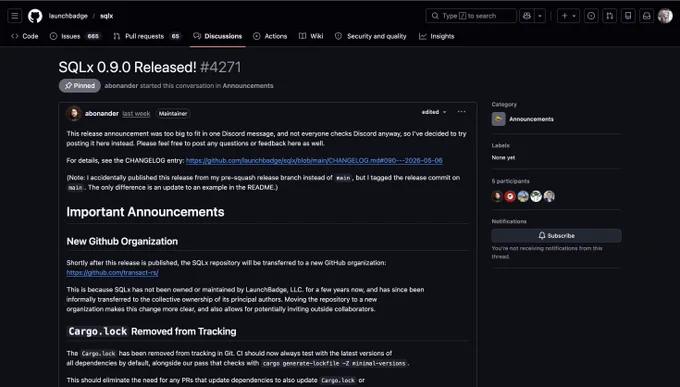Open the Pull requests shortcut icon in header
680x387 pixels.
tap(609, 16)
